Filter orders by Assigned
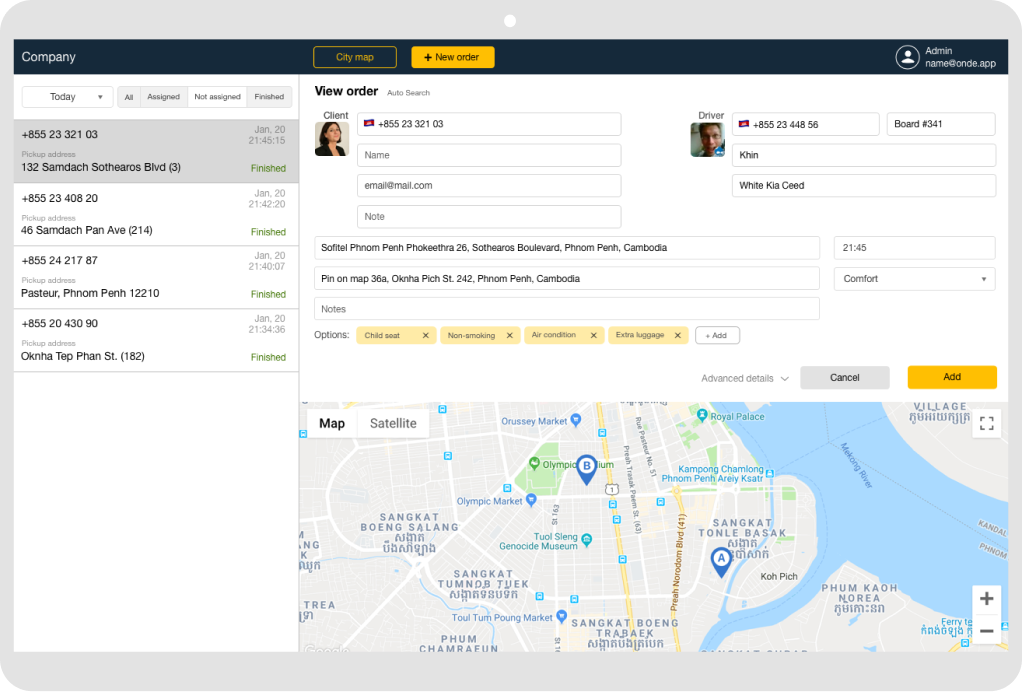Image resolution: width=1022 pixels, height=692 pixels. point(163,97)
